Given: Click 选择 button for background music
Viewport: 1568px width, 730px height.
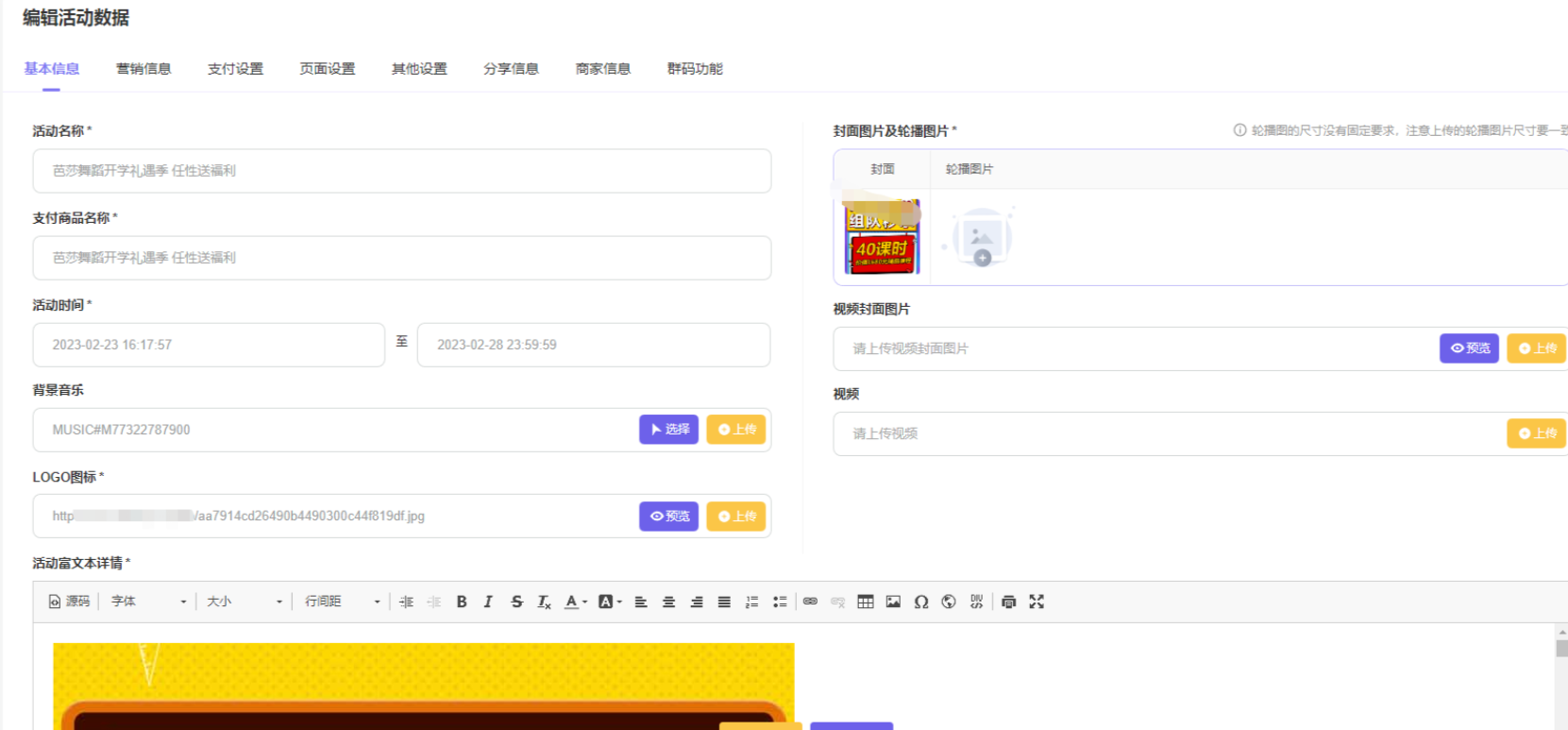Looking at the screenshot, I should 668,430.
